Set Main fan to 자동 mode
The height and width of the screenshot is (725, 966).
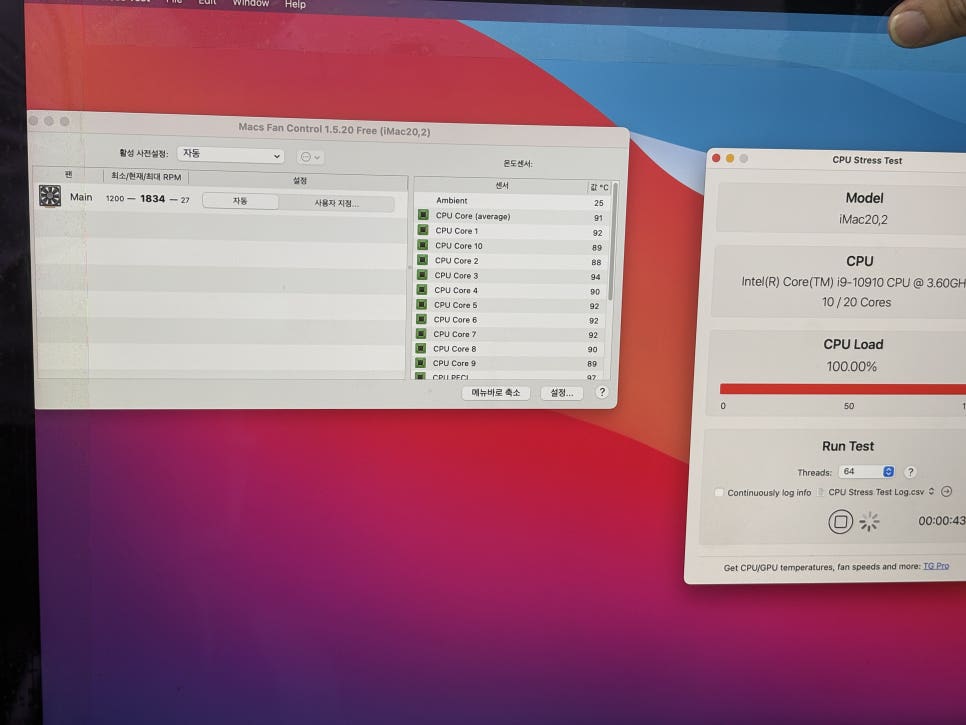pyautogui.click(x=240, y=201)
